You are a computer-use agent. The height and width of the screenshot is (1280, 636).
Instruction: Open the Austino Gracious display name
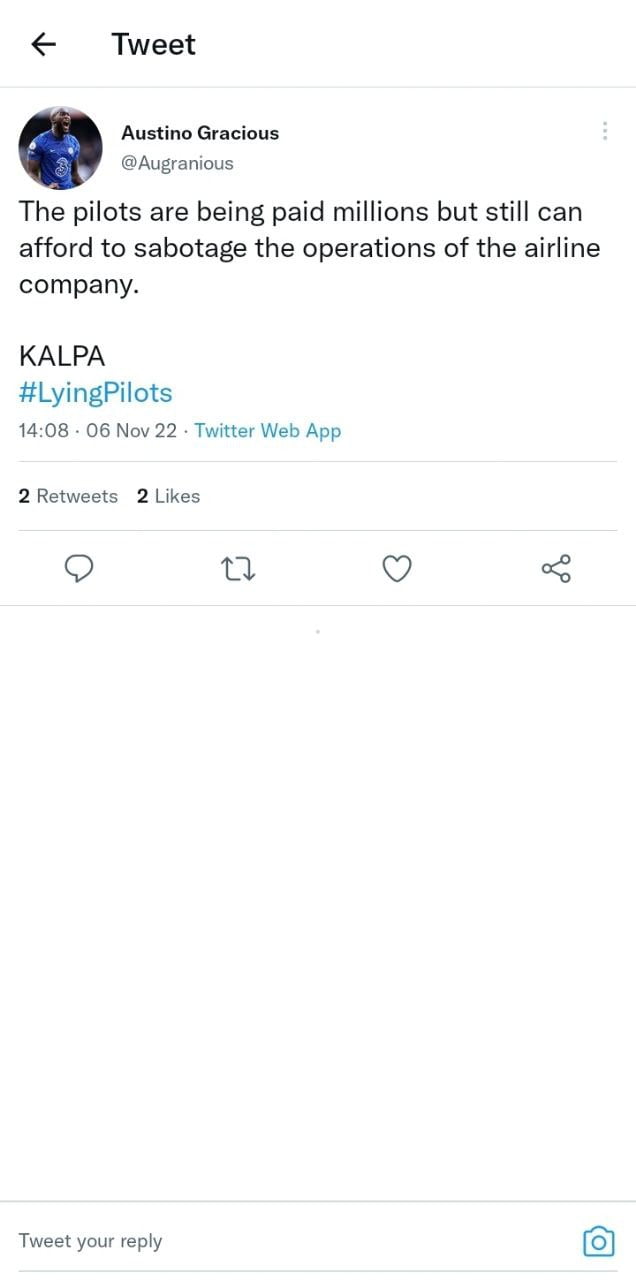200,133
